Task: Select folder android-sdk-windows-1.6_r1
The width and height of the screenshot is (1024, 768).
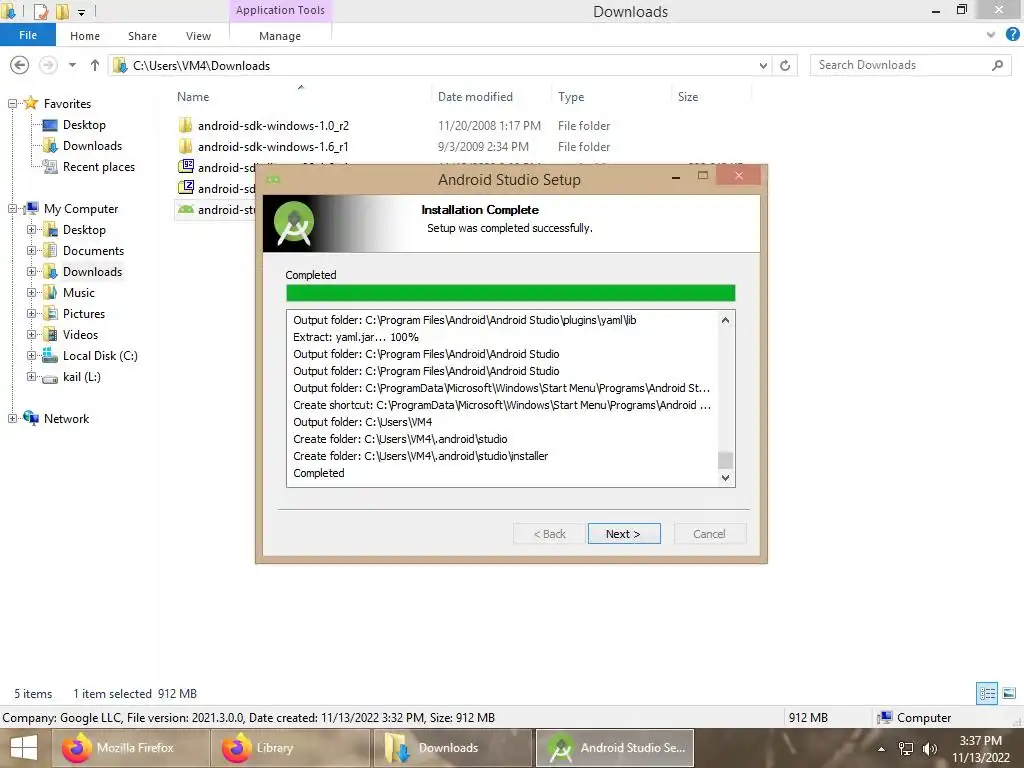Action: coord(273,146)
